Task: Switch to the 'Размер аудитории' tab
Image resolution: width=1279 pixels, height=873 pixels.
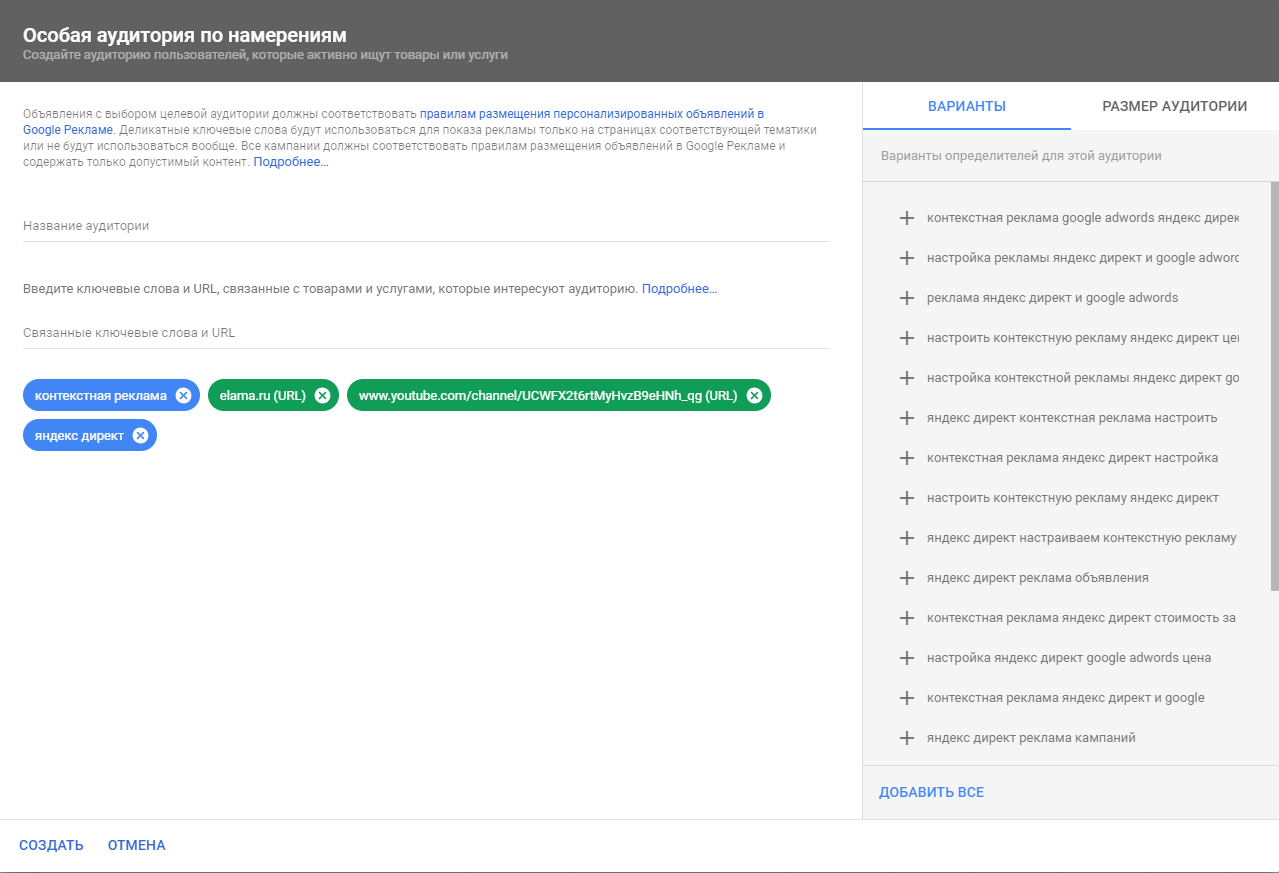Action: click(1174, 106)
